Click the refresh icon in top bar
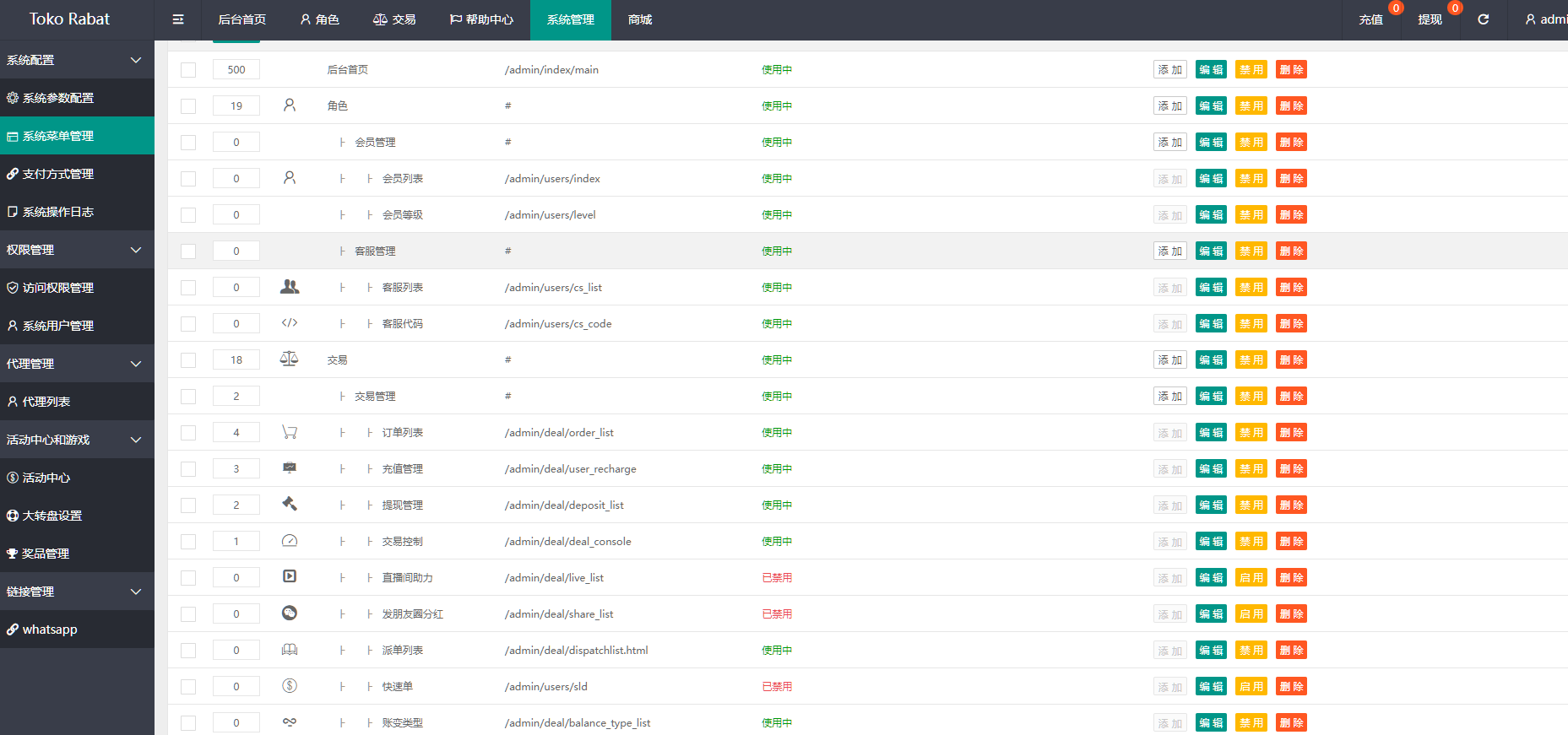 [1483, 19]
